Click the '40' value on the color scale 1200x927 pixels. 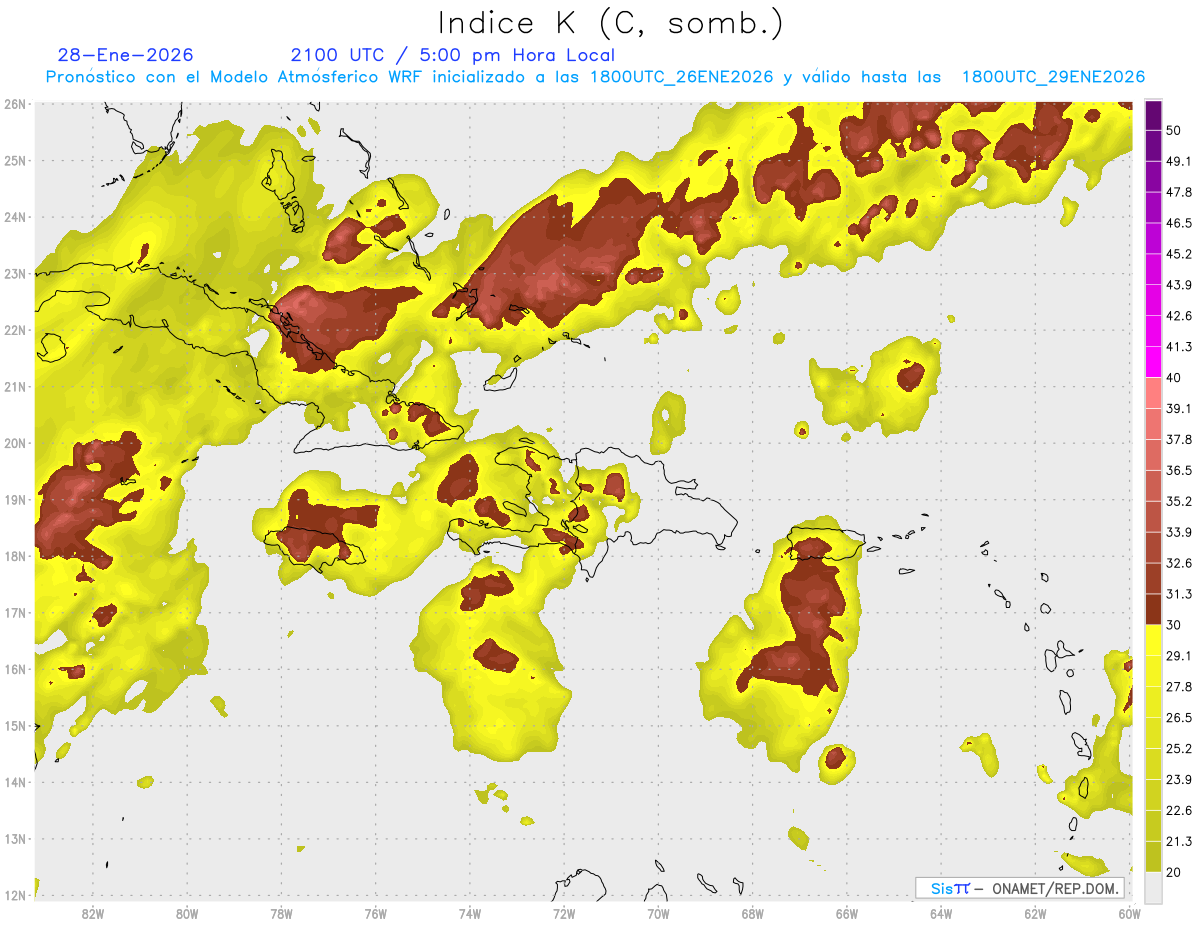click(1174, 378)
